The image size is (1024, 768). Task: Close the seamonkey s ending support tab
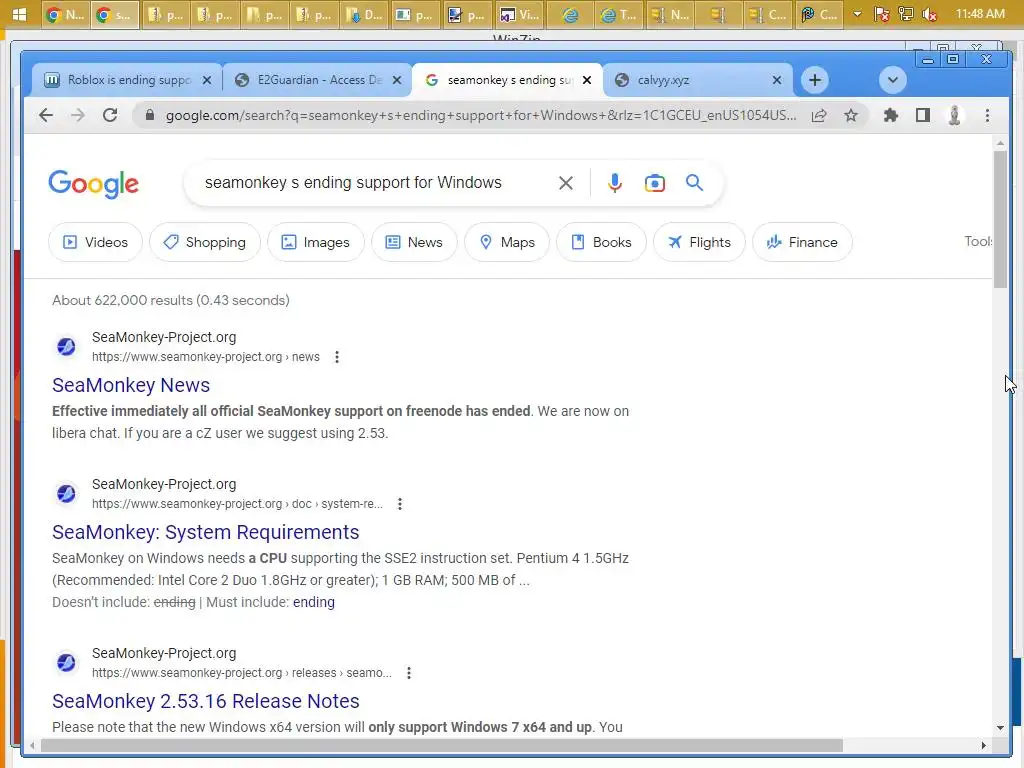(587, 80)
